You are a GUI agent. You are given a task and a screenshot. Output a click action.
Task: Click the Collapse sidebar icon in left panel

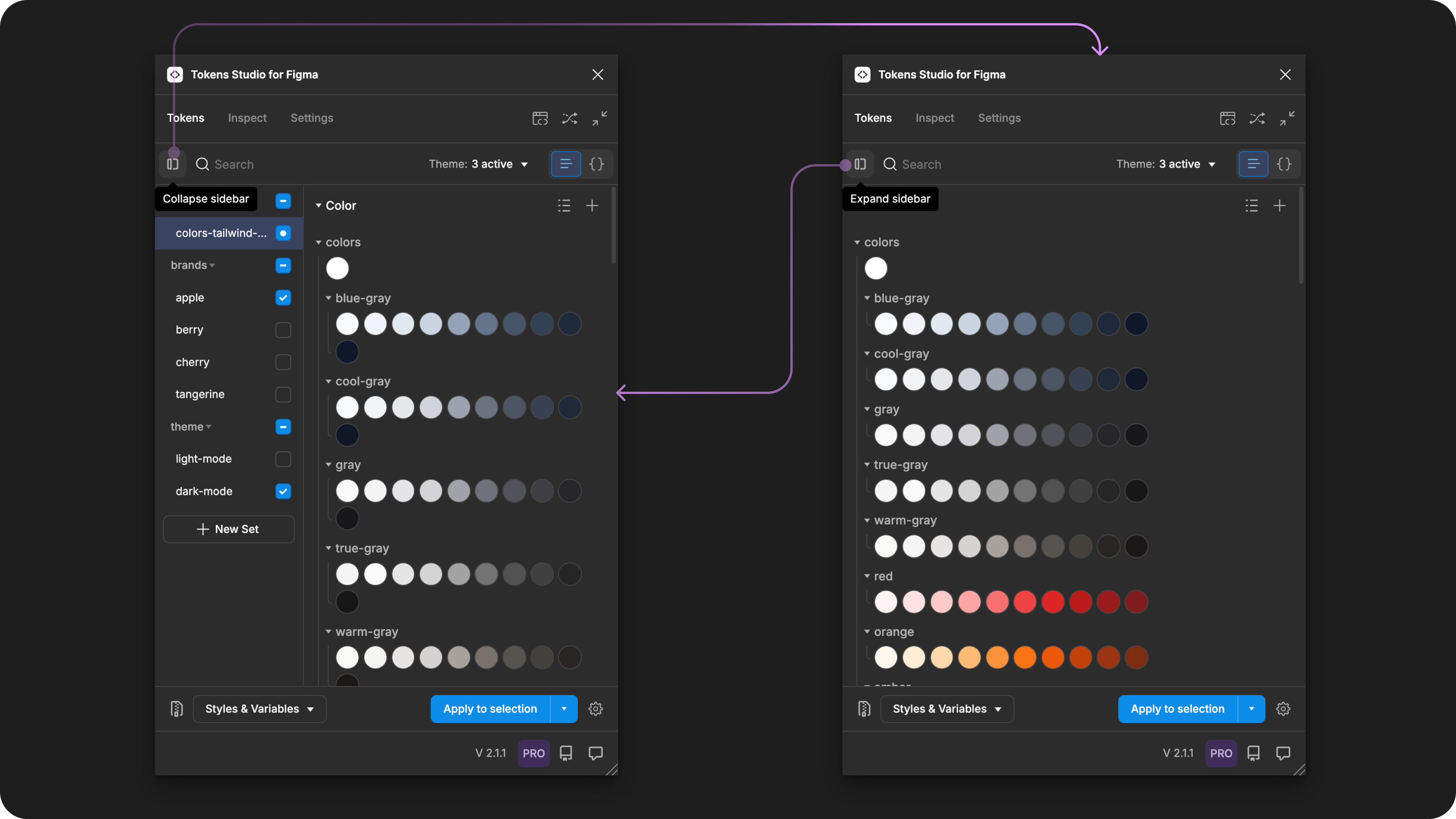pyautogui.click(x=173, y=165)
